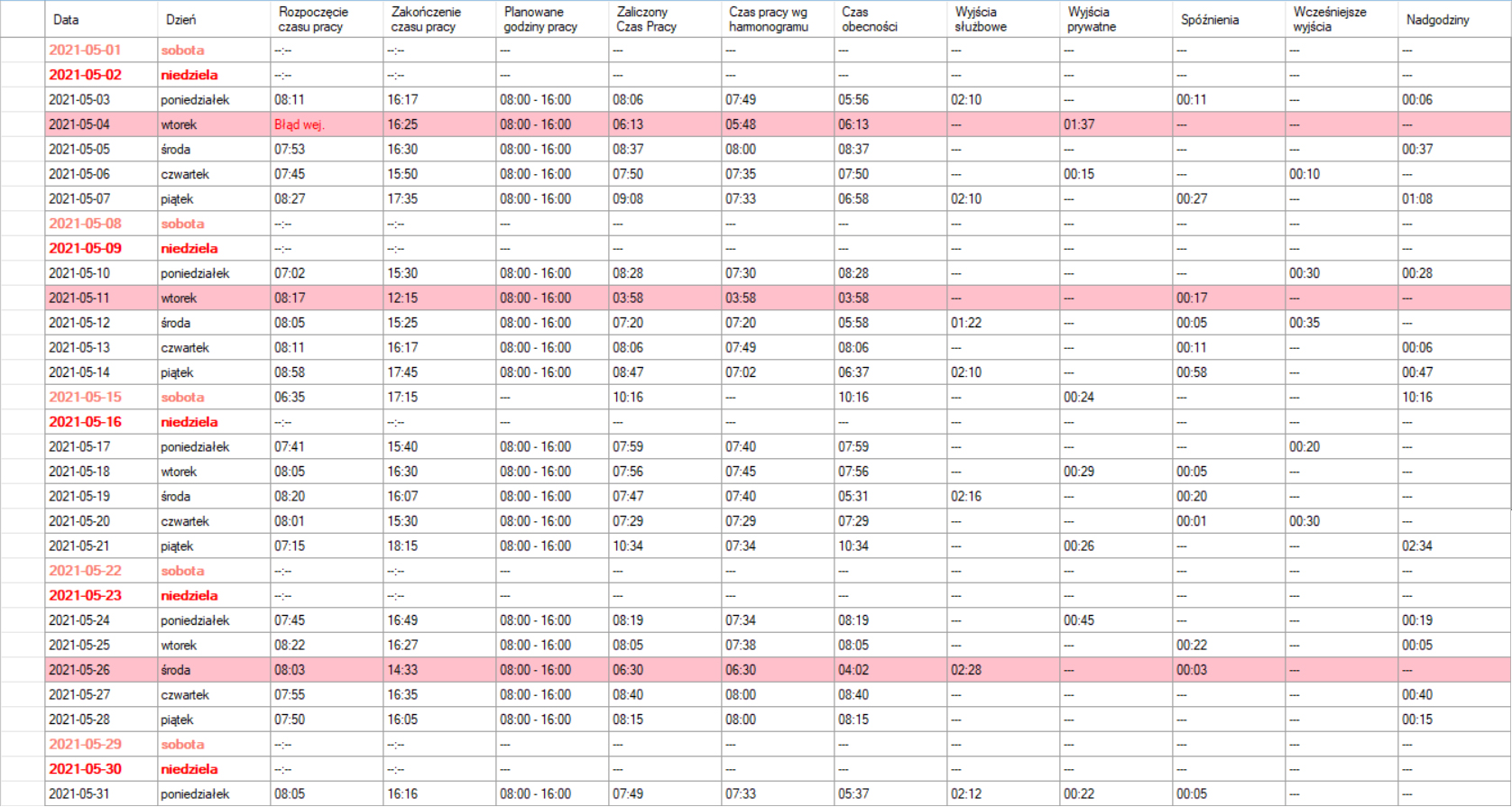Click the Wyjścia prywatne column header
The image size is (1512, 807).
[1116, 19]
